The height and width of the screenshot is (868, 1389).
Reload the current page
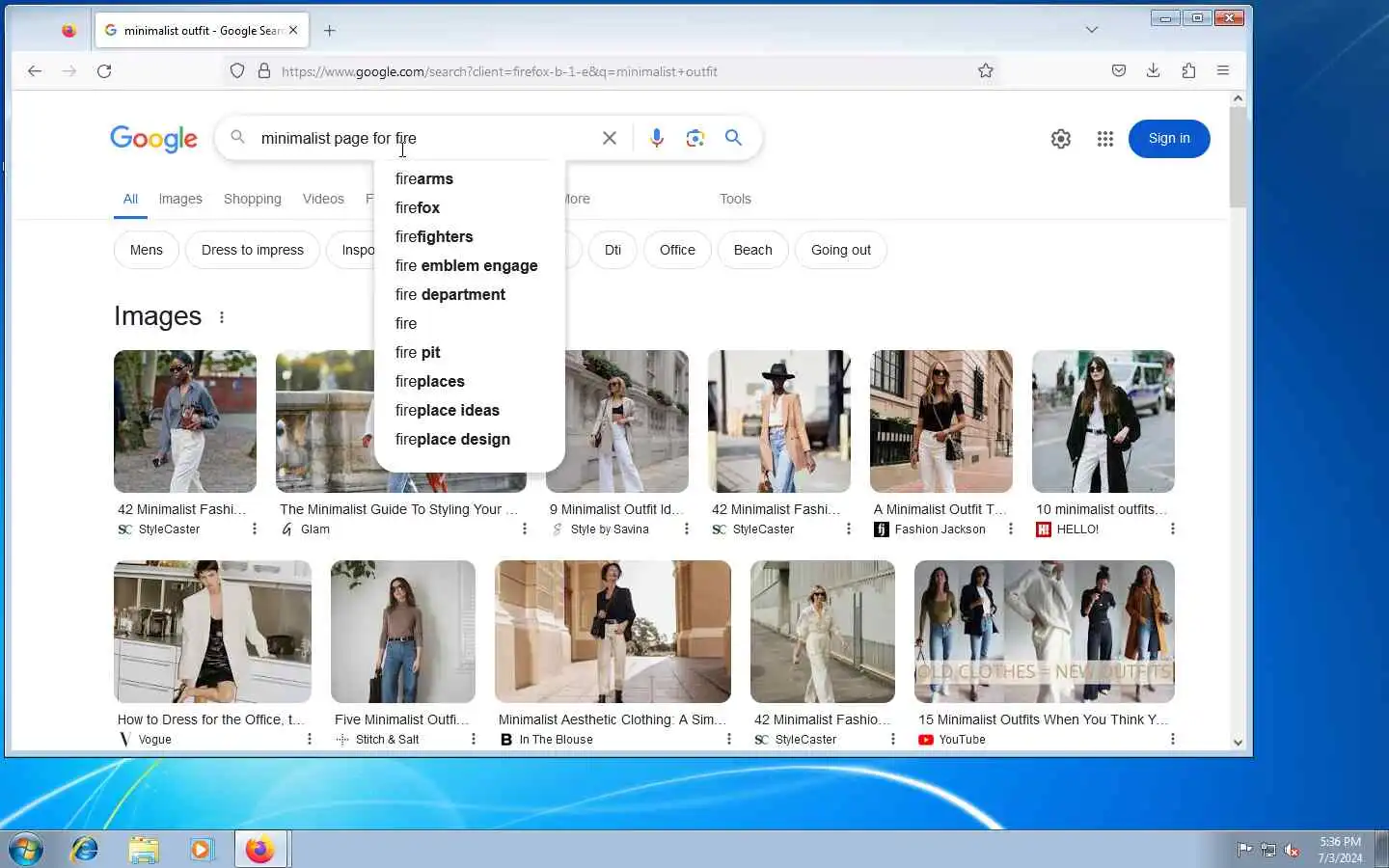[104, 70]
